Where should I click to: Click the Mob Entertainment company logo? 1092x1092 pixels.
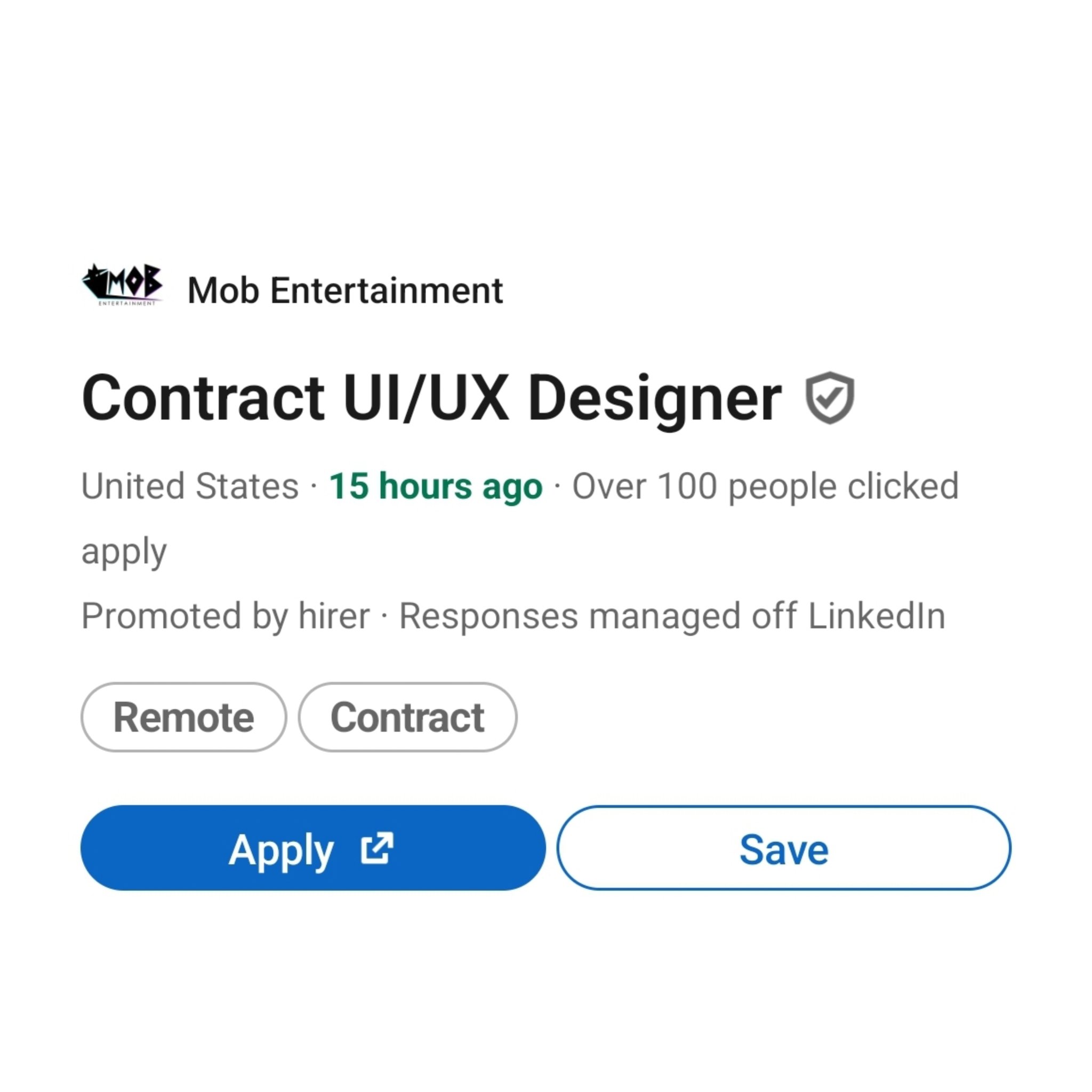(x=123, y=285)
